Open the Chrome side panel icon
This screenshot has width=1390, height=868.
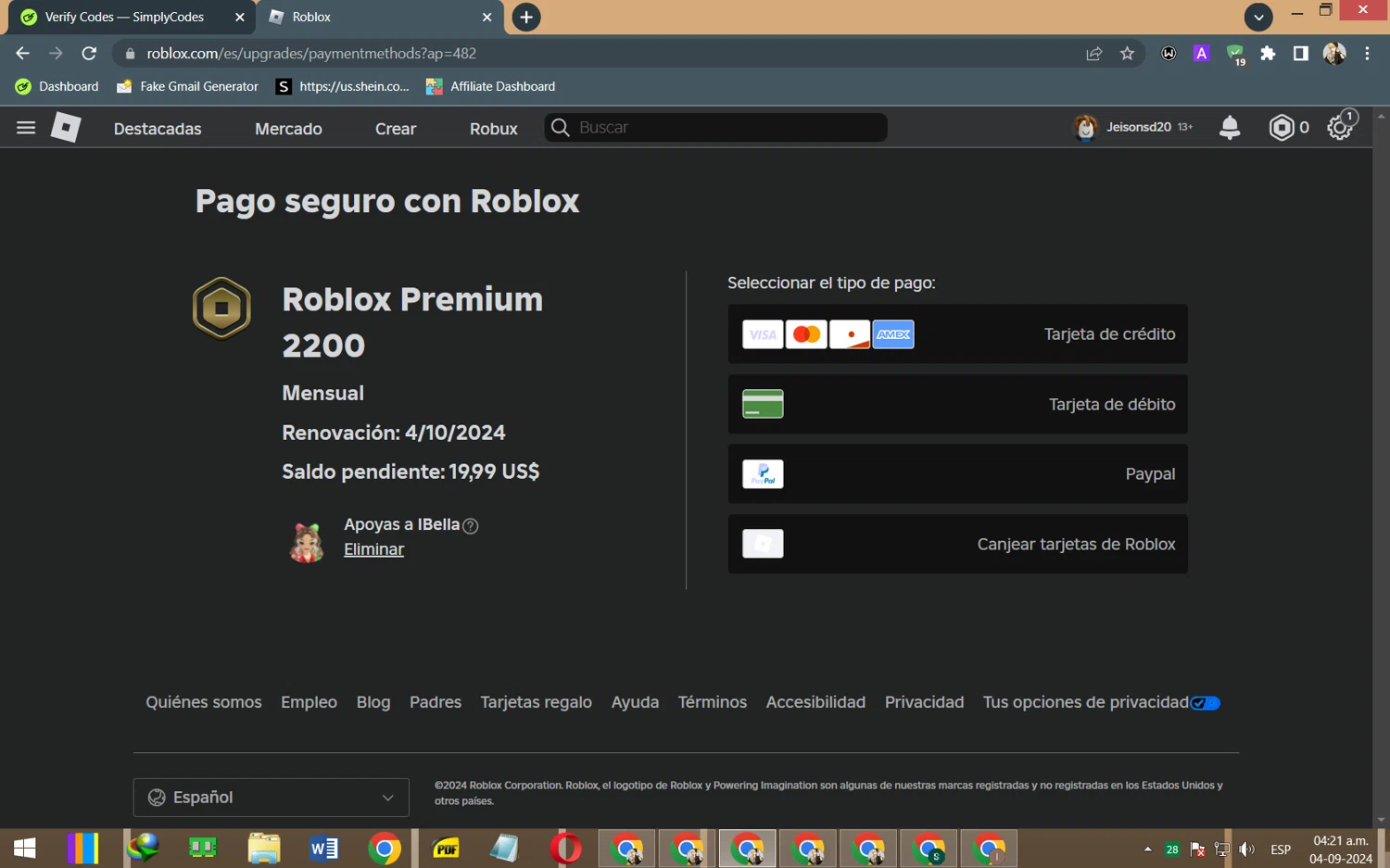coord(1301,54)
